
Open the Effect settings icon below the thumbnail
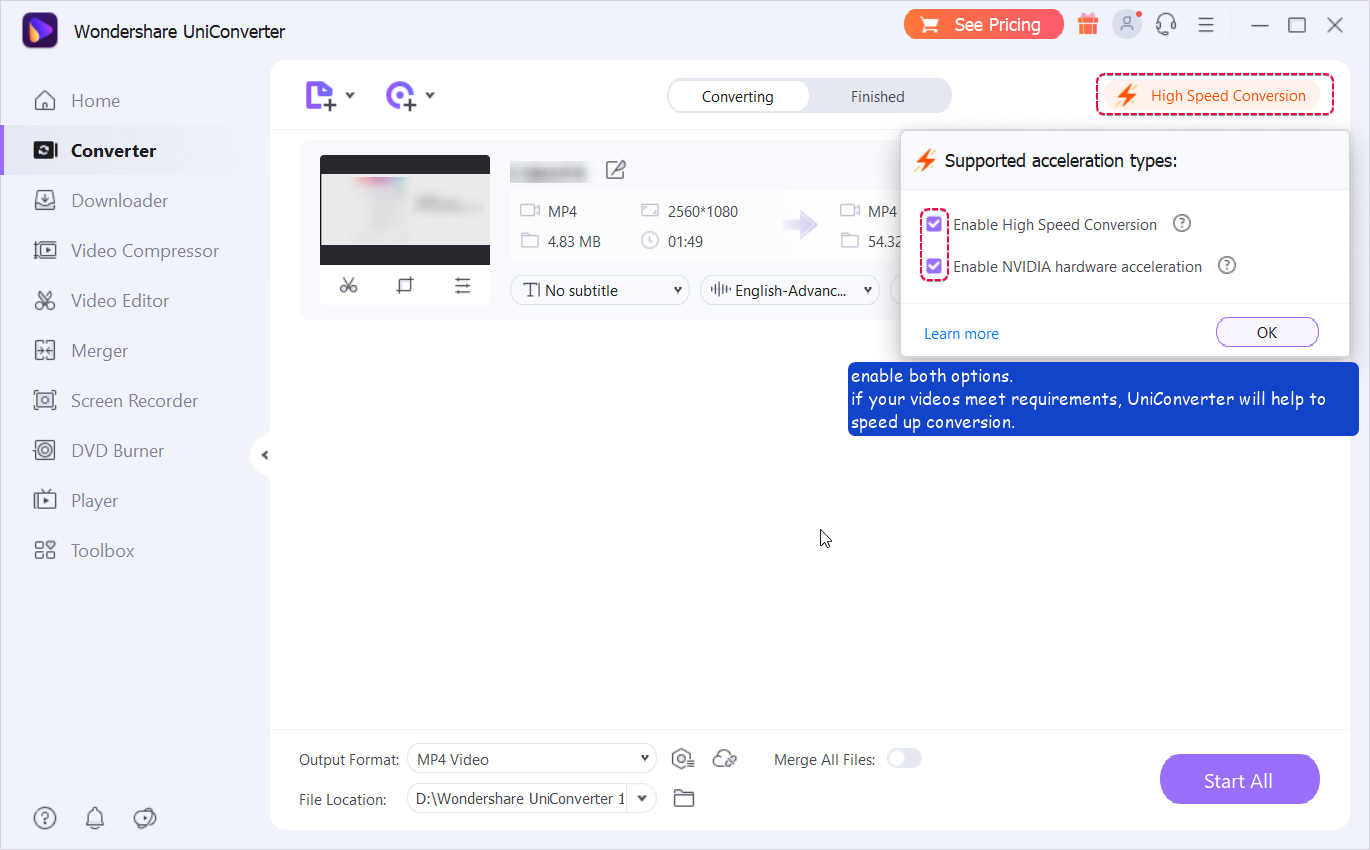462,285
